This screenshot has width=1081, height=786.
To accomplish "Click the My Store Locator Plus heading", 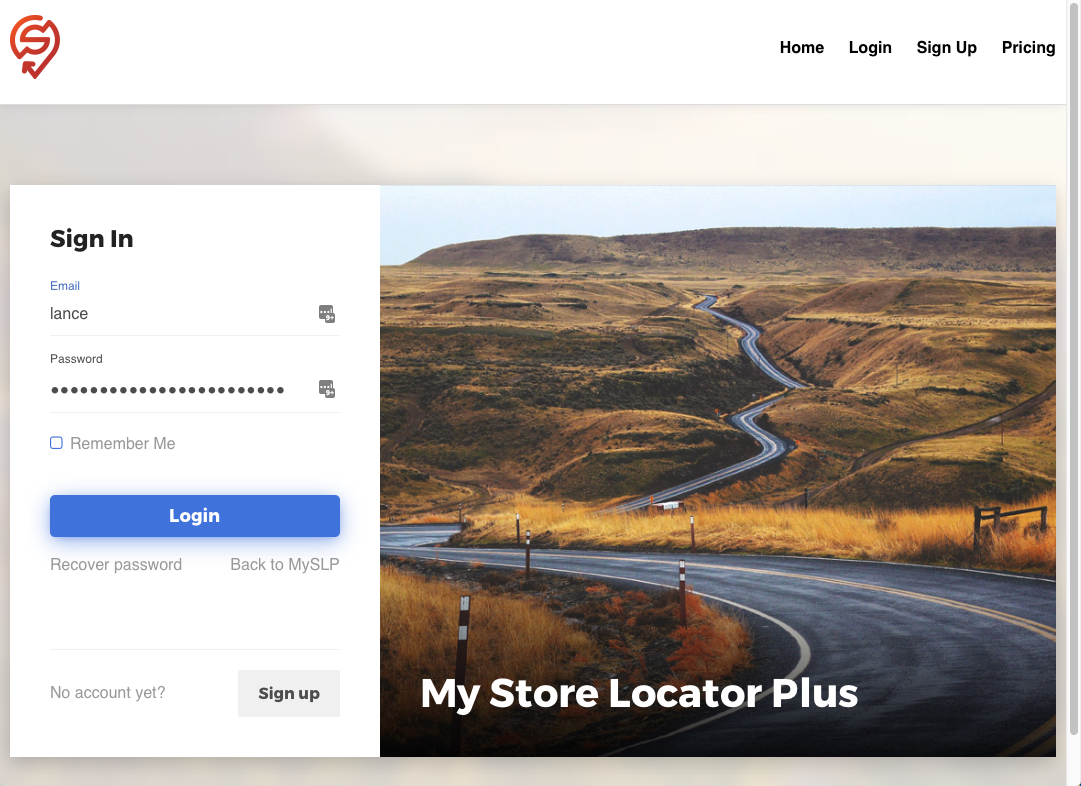I will [x=639, y=693].
